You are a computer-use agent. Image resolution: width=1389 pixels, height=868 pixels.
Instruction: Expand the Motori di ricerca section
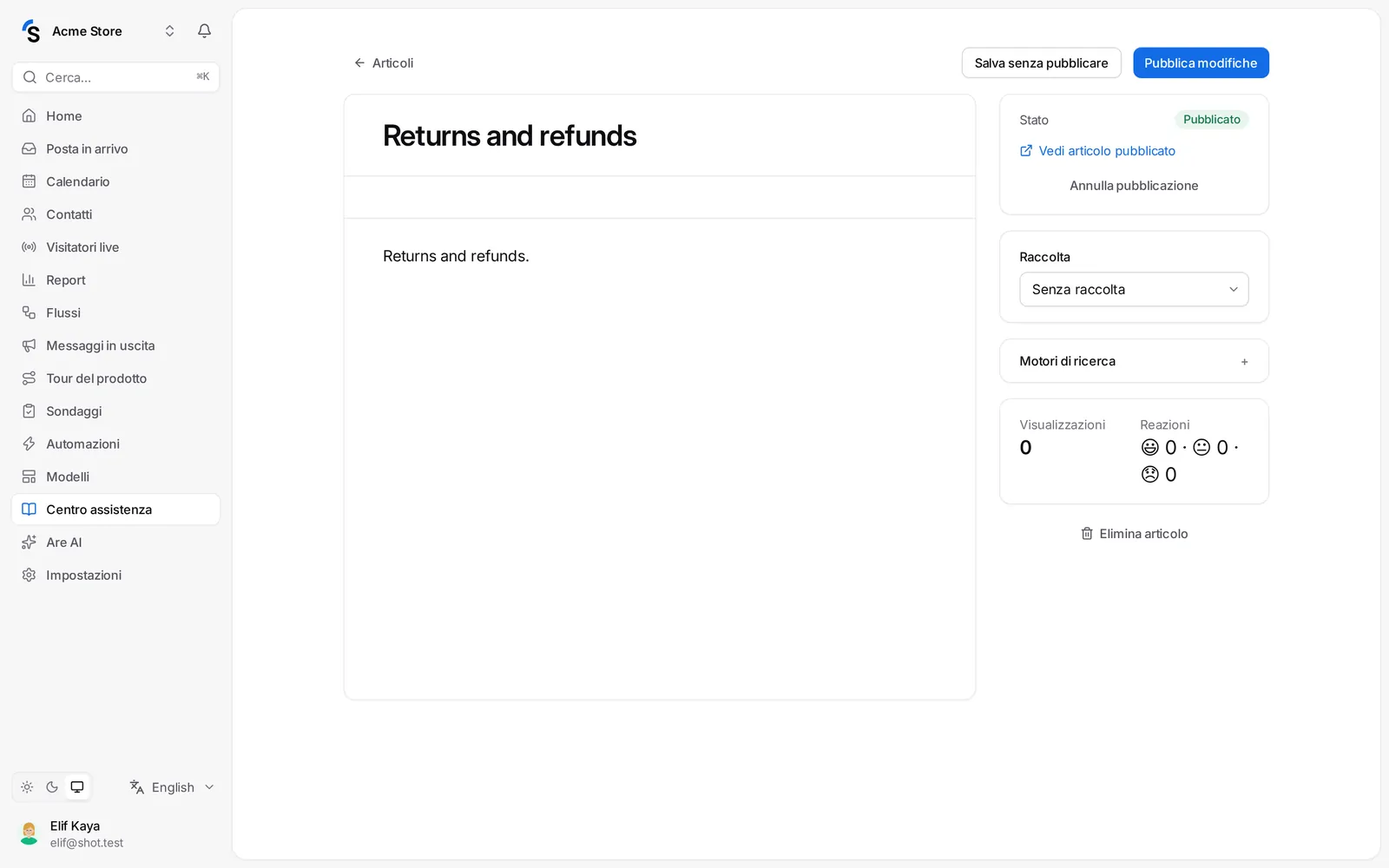1134,361
